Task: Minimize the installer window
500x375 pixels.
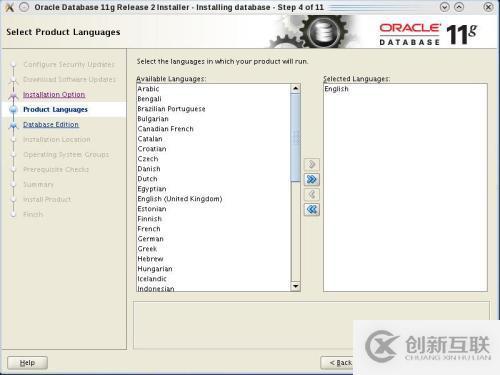Action: click(445, 7)
